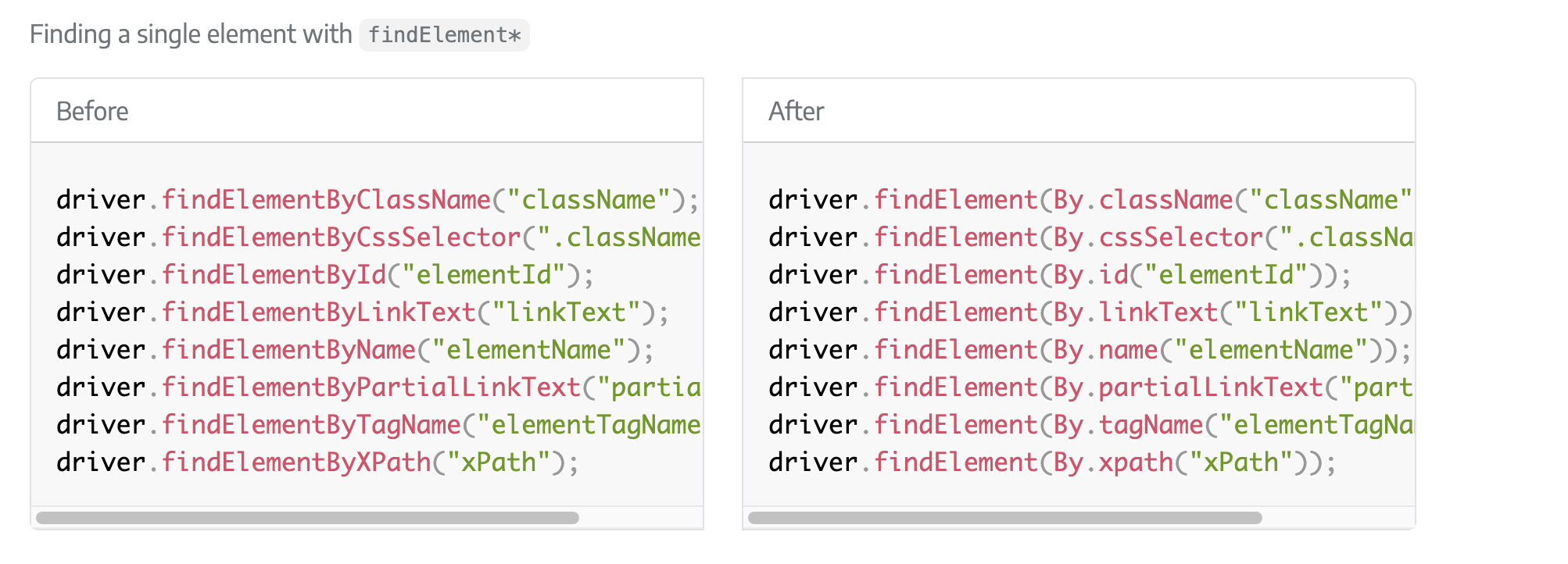
Task: Click findElementByClassName in the Before code
Action: click(x=326, y=200)
